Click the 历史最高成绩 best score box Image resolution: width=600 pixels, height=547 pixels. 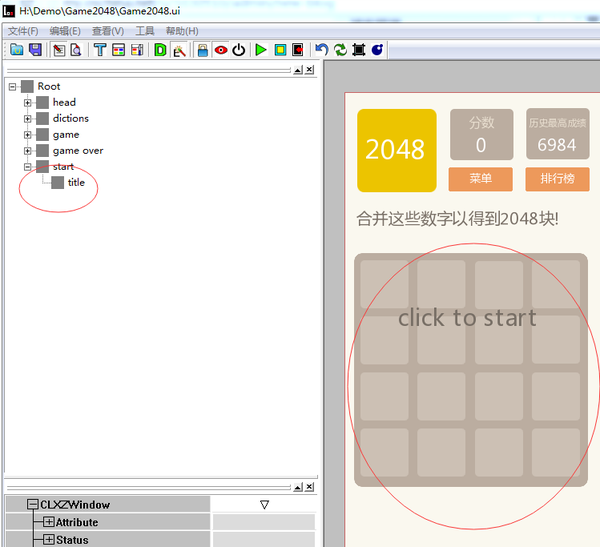pyautogui.click(x=558, y=134)
